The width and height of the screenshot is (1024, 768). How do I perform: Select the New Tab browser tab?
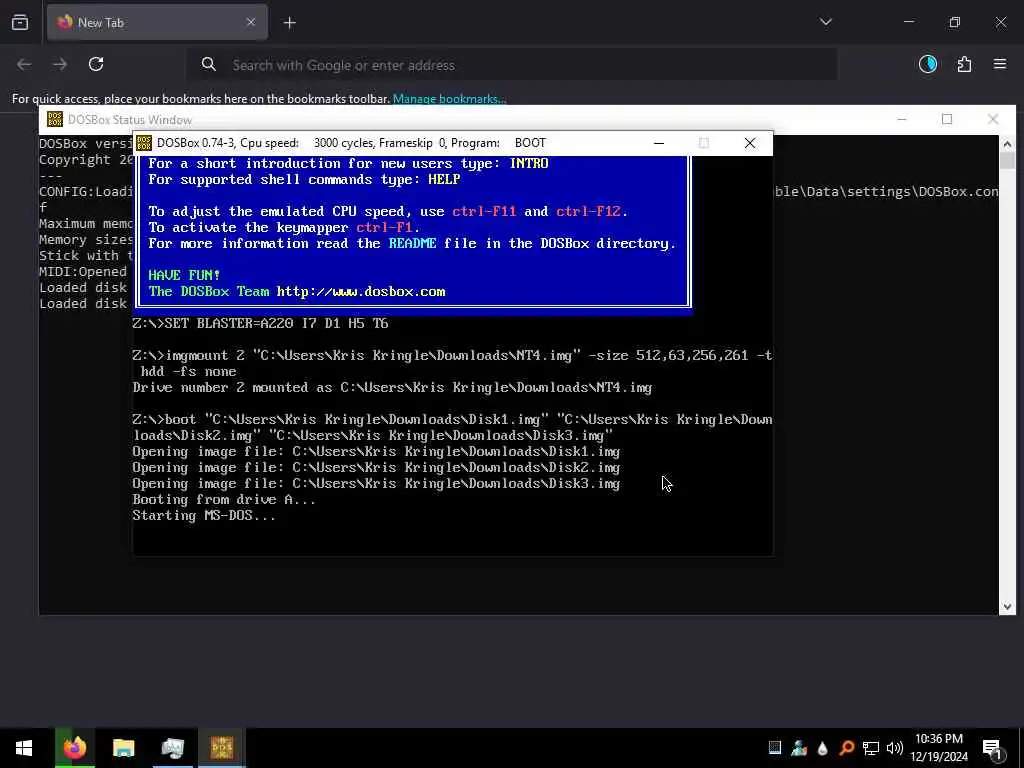coord(157,22)
